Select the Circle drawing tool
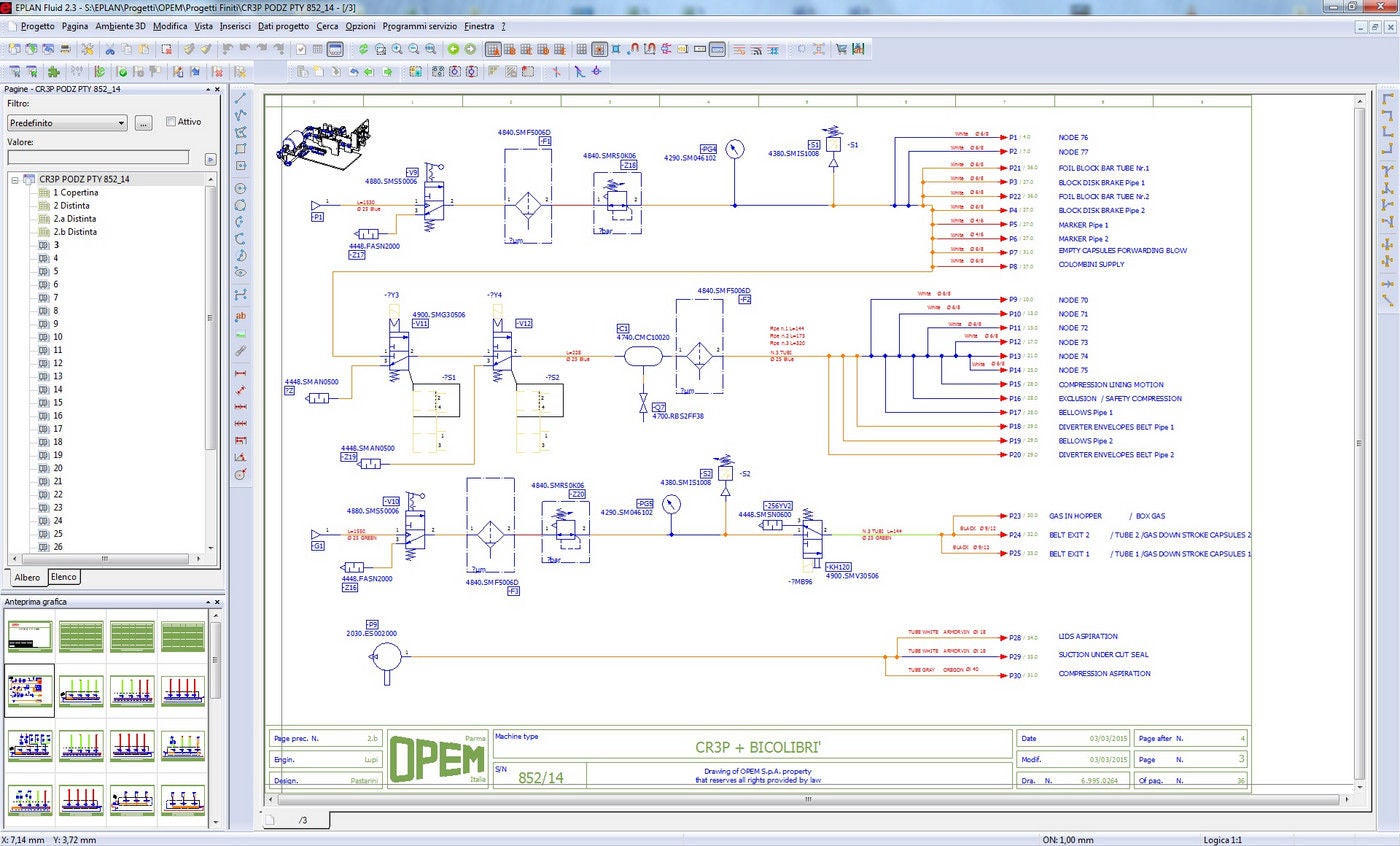1400x846 pixels. pos(239,188)
